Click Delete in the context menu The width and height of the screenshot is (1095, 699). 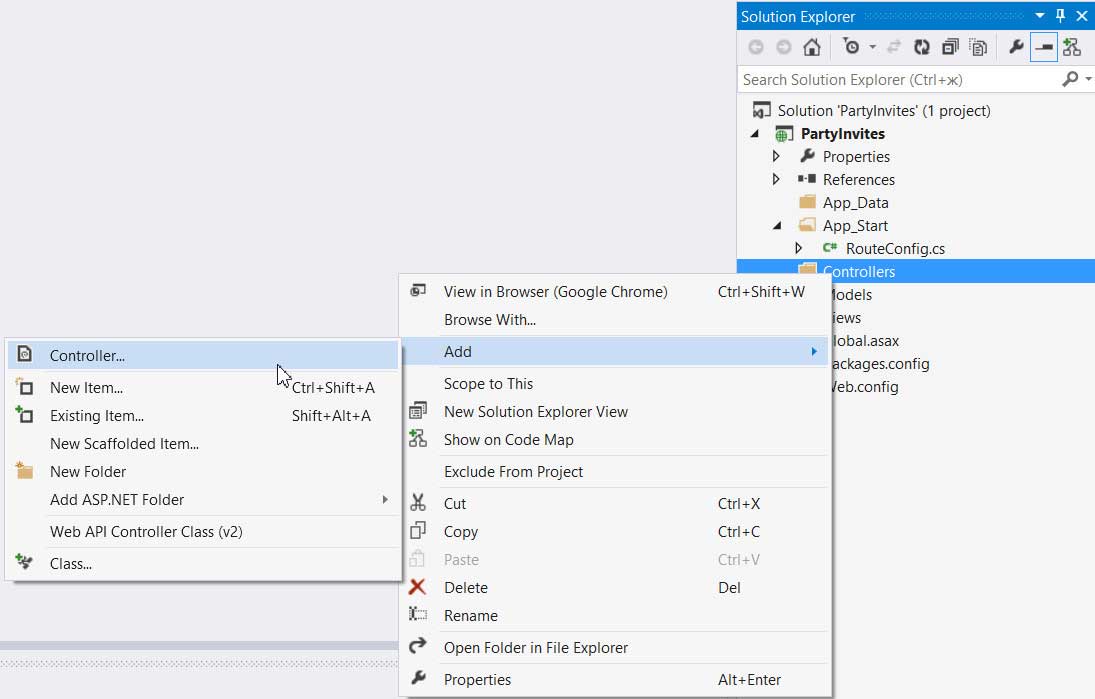click(615, 588)
